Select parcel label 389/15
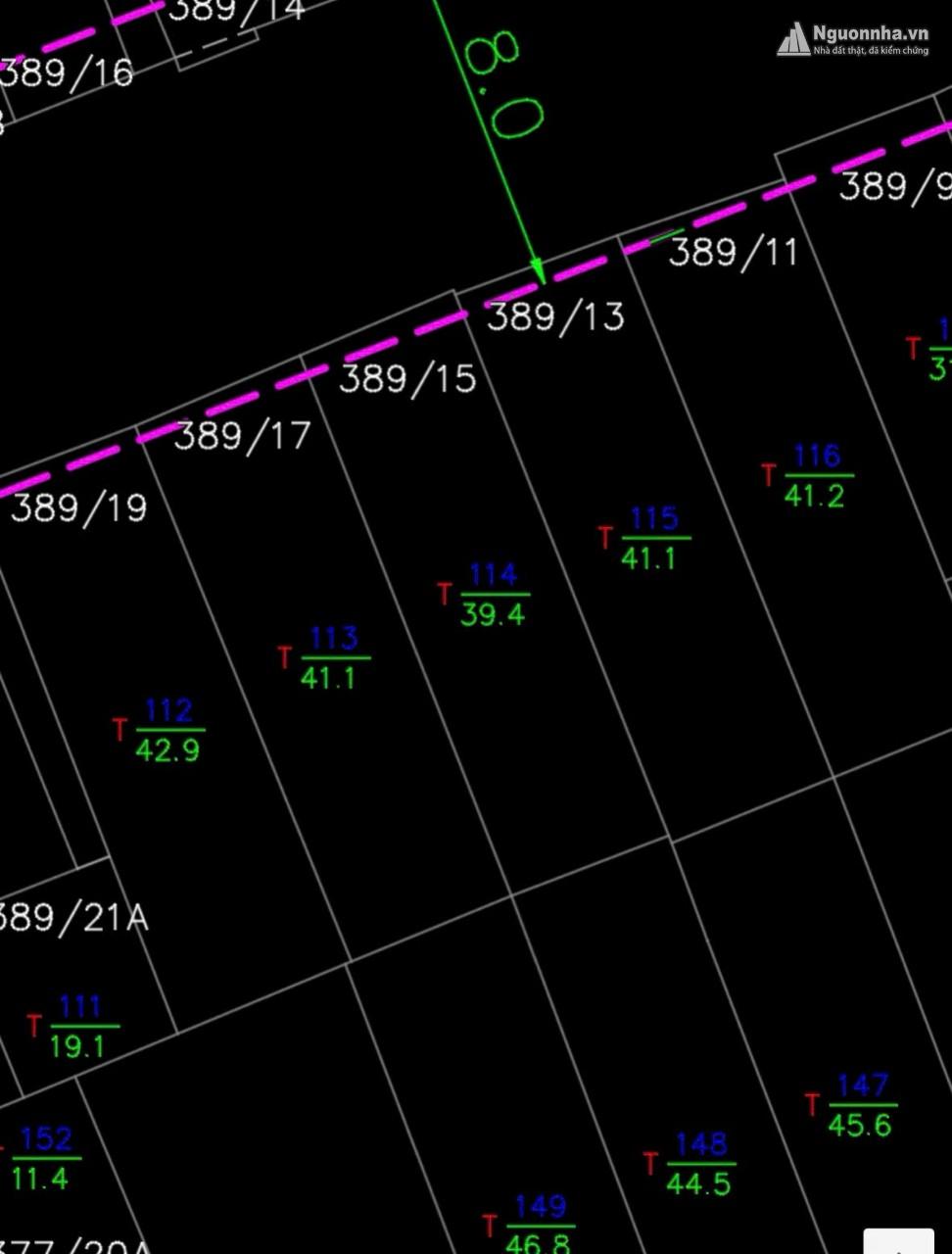Image resolution: width=952 pixels, height=1254 pixels. (407, 378)
